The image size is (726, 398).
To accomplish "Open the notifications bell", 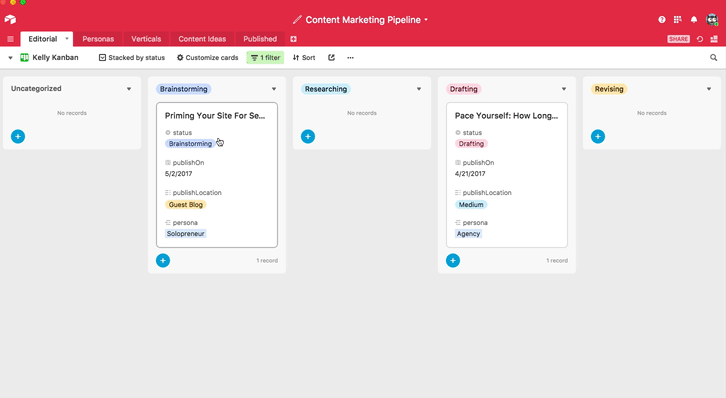I will point(694,19).
